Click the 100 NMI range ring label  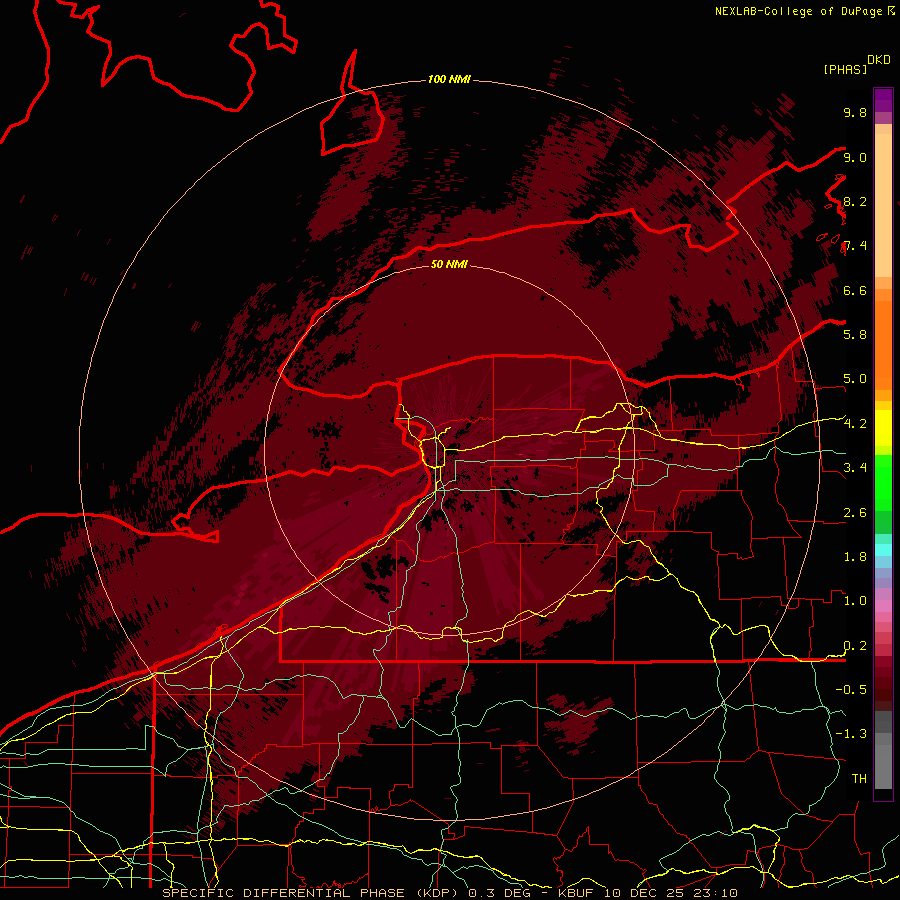point(449,79)
